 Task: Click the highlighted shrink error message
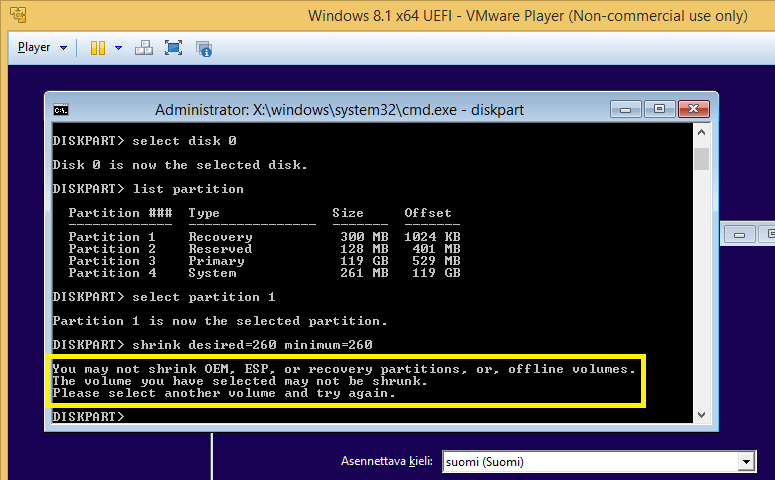pyautogui.click(x=344, y=381)
